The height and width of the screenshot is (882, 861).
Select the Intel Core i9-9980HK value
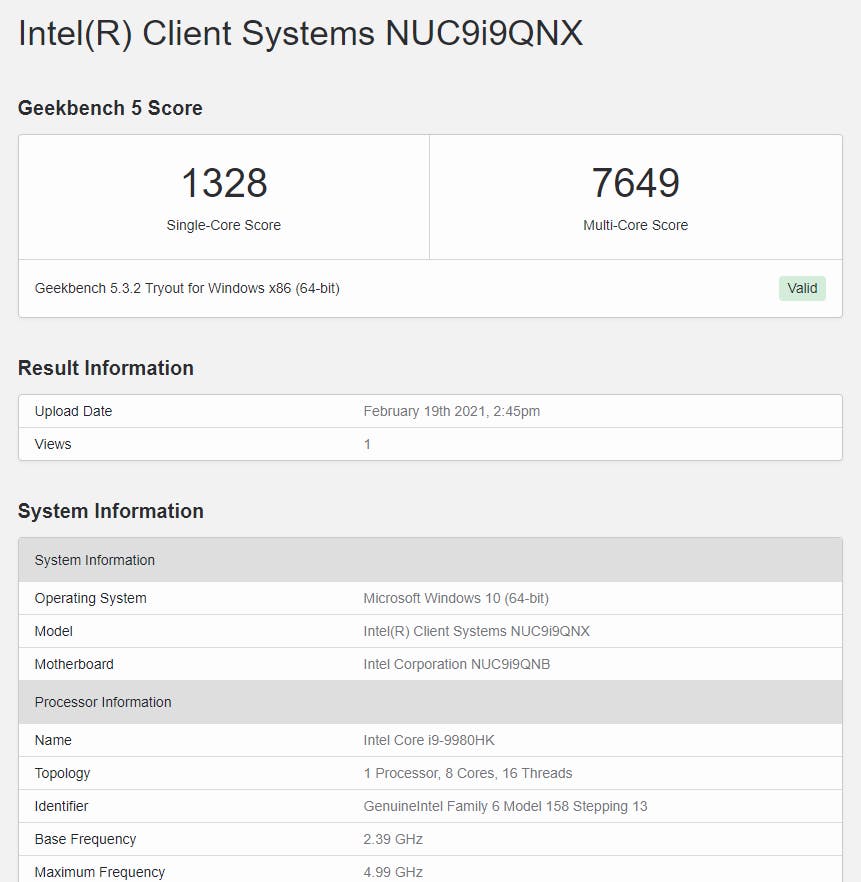[429, 740]
